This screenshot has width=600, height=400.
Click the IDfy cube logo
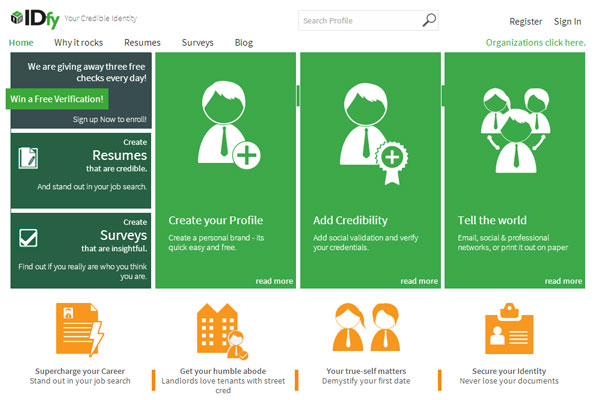pyautogui.click(x=17, y=17)
